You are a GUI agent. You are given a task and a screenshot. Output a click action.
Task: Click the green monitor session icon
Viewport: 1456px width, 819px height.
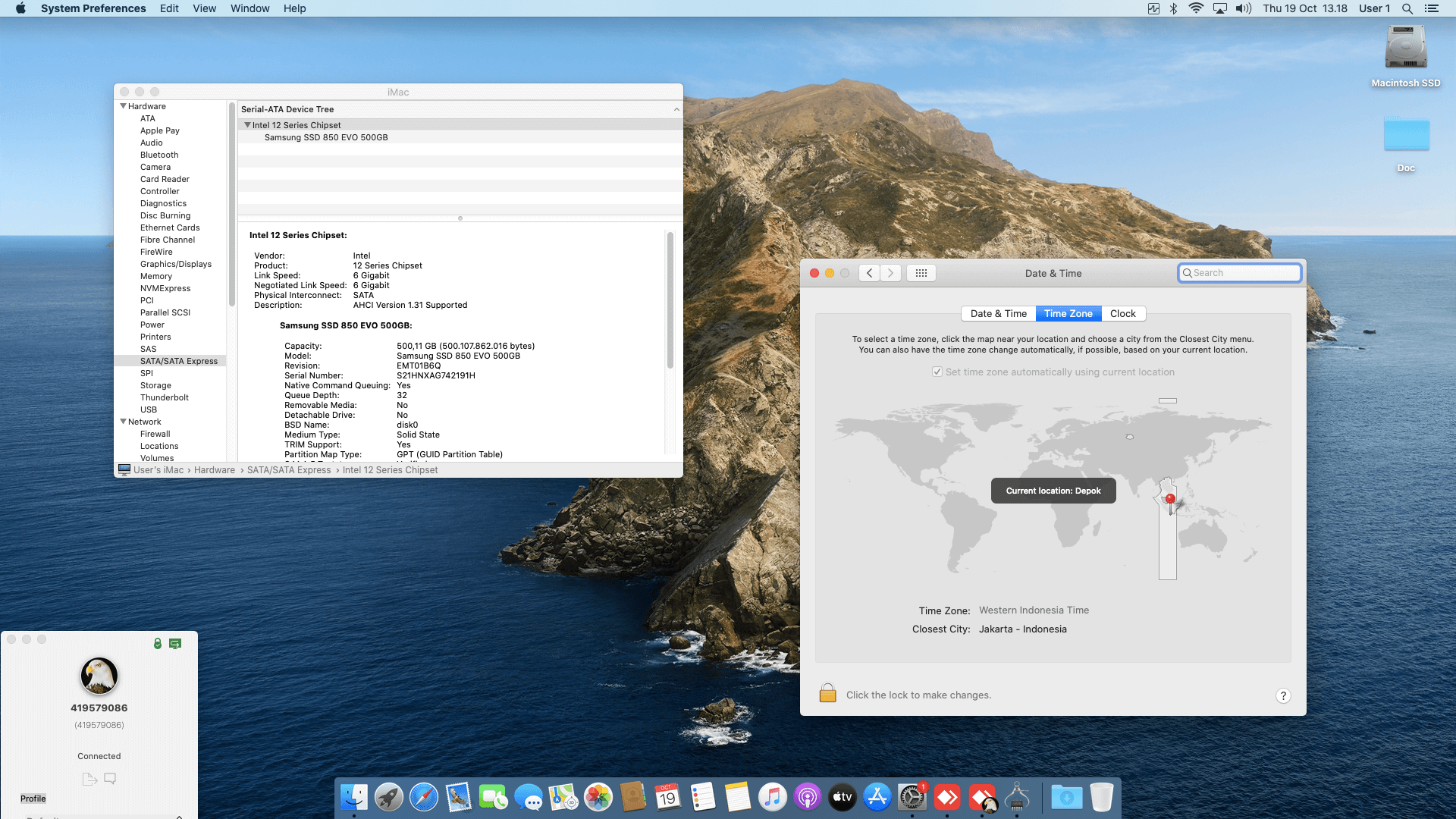point(175,643)
